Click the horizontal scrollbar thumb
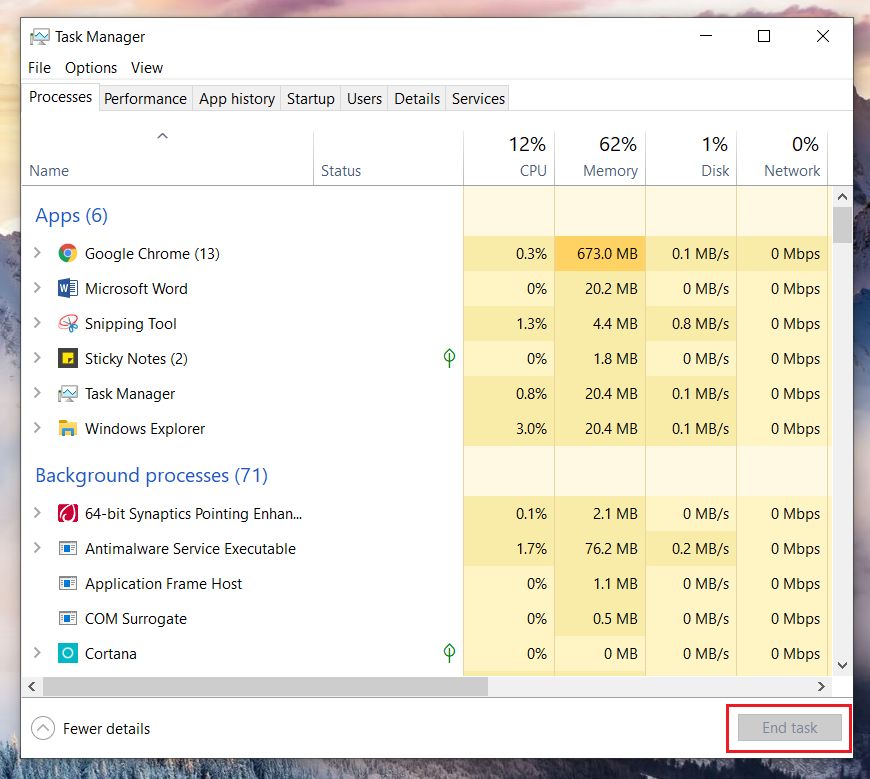 click(x=265, y=686)
